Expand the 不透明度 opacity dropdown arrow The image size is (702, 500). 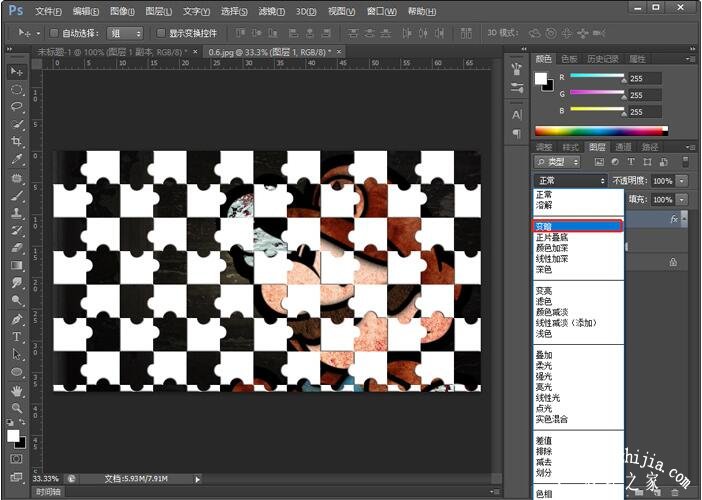(x=682, y=181)
